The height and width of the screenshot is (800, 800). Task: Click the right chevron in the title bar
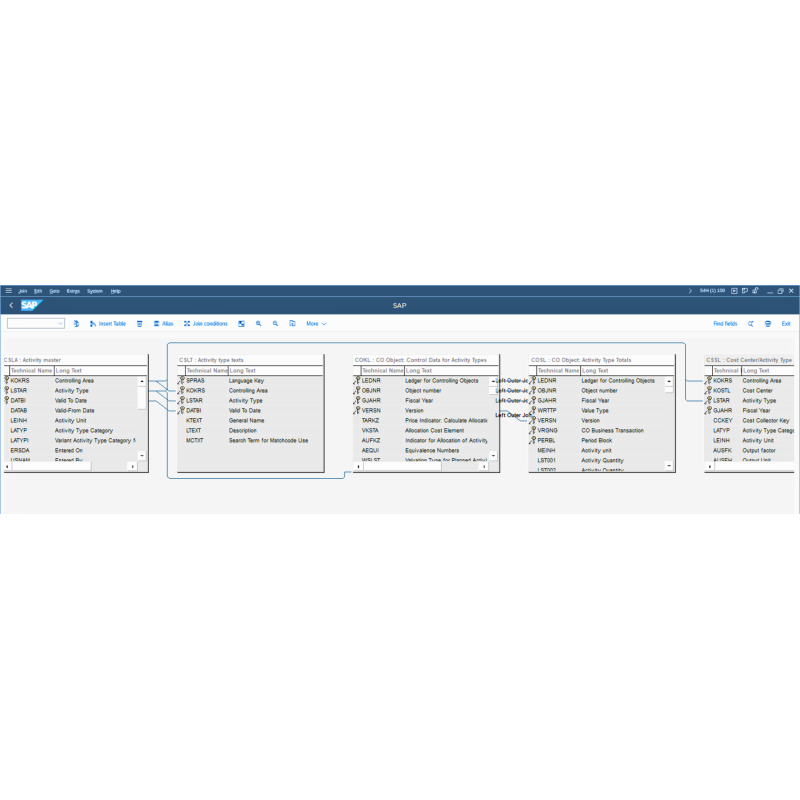(x=690, y=291)
